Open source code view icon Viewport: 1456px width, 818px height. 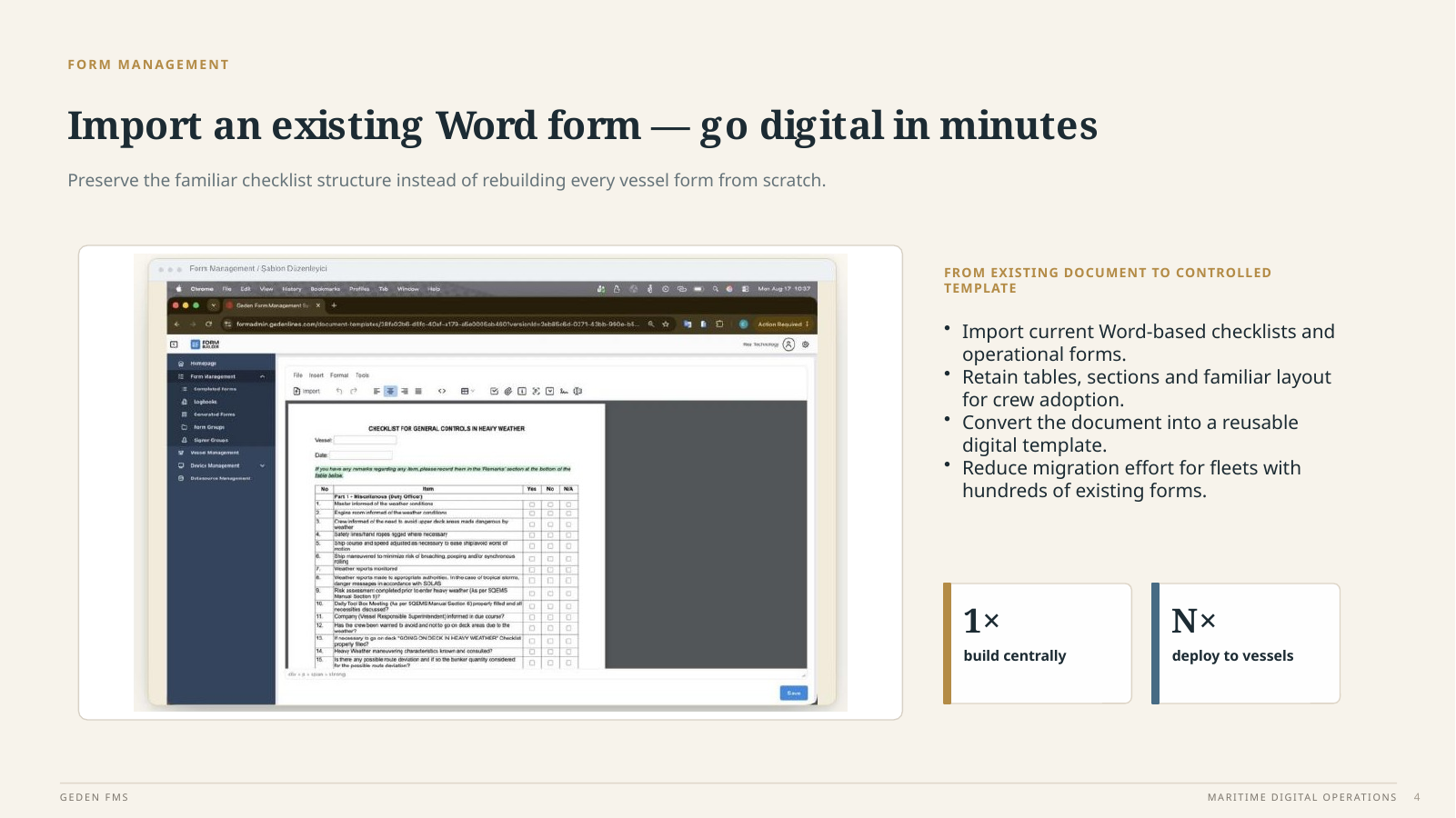442,392
